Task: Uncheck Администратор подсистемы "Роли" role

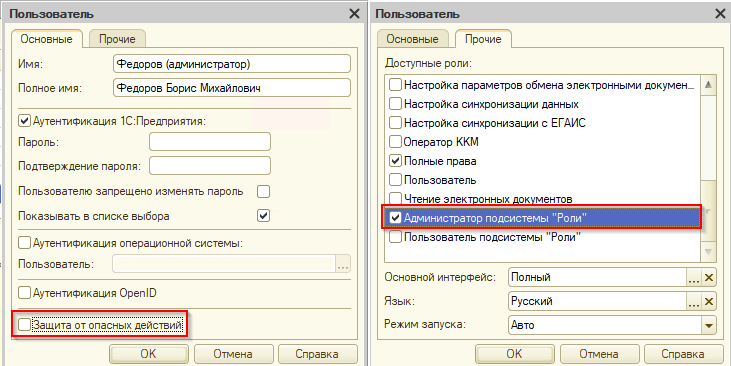Action: pyautogui.click(x=395, y=218)
